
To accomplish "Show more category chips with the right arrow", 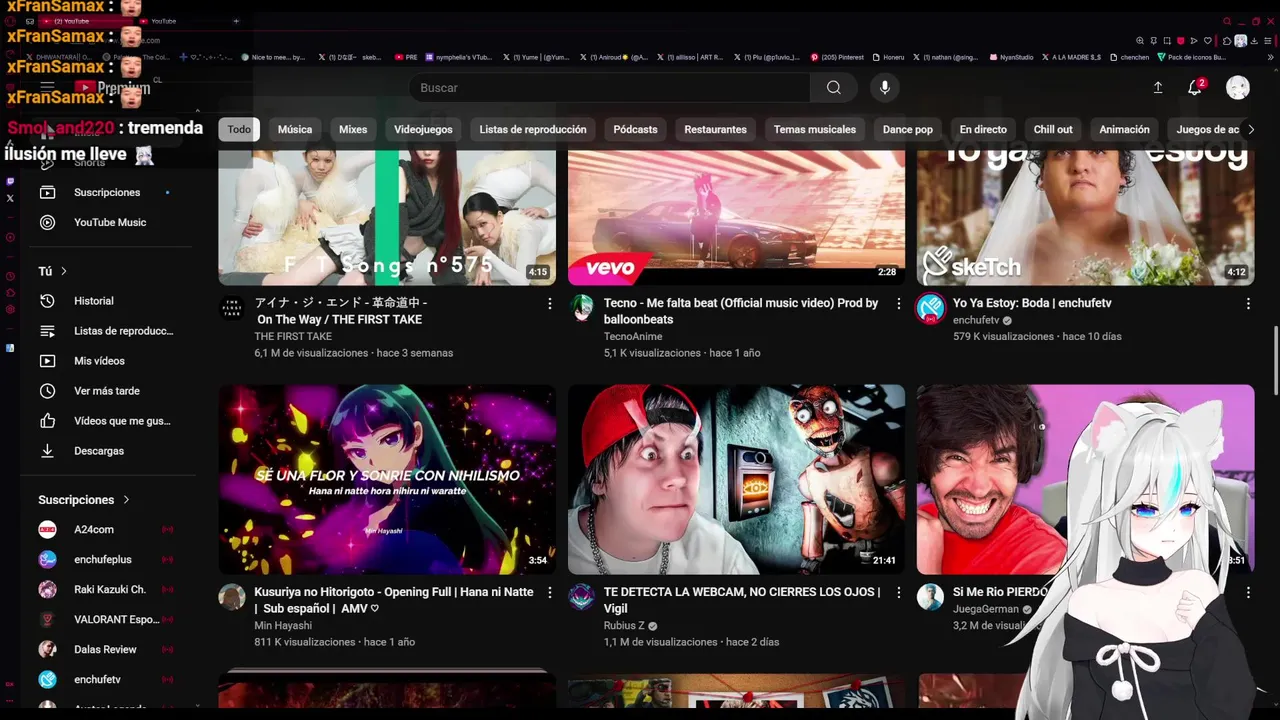I will [1250, 129].
